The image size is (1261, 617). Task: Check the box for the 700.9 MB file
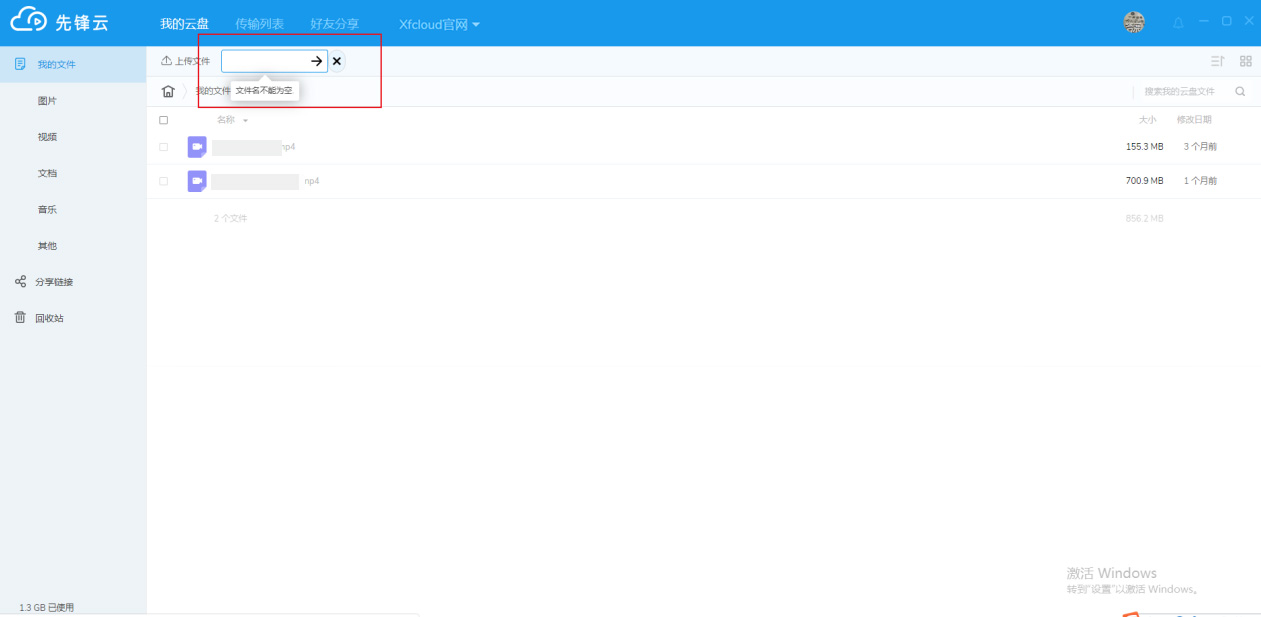[164, 181]
